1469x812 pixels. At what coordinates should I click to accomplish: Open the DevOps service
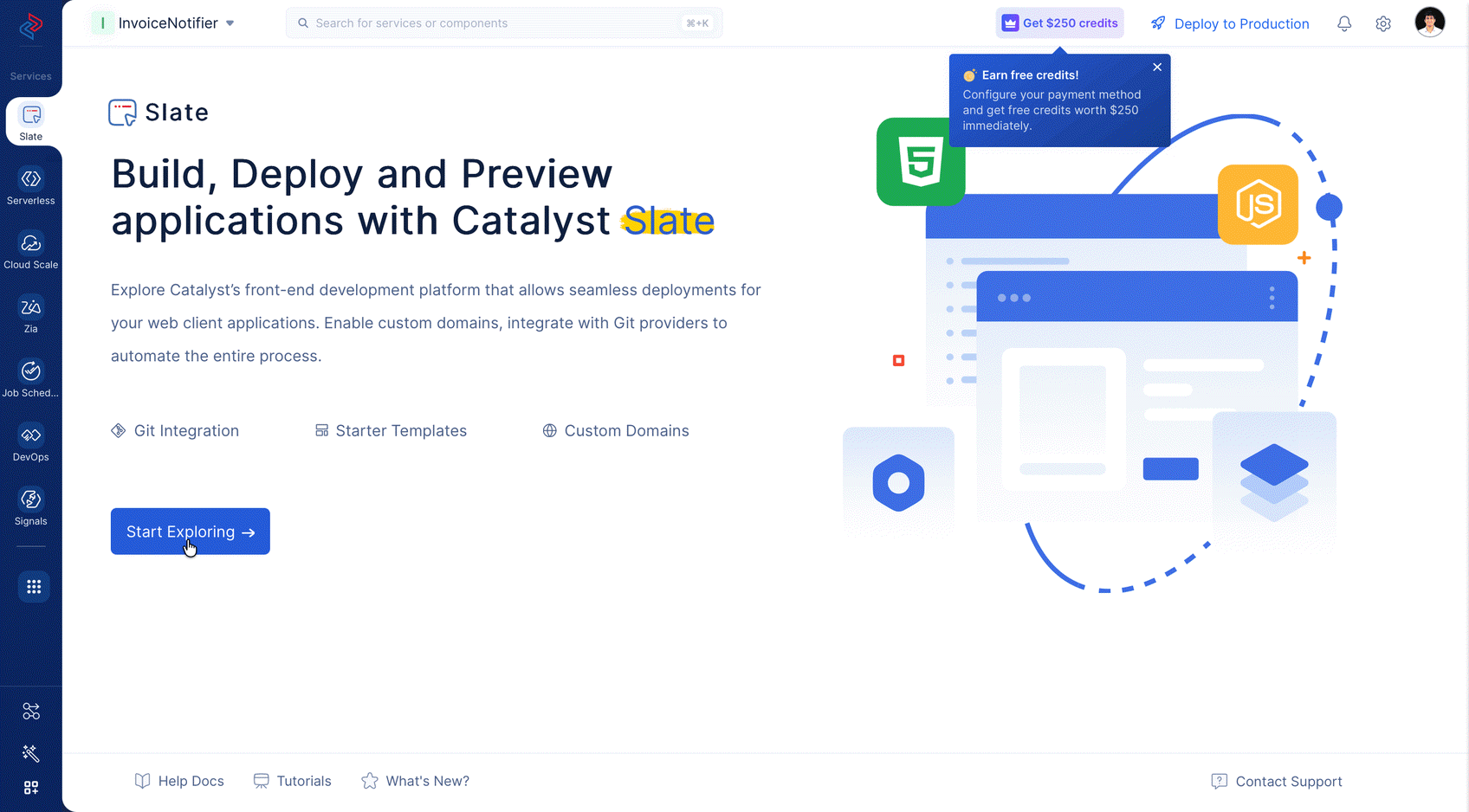coord(31,443)
